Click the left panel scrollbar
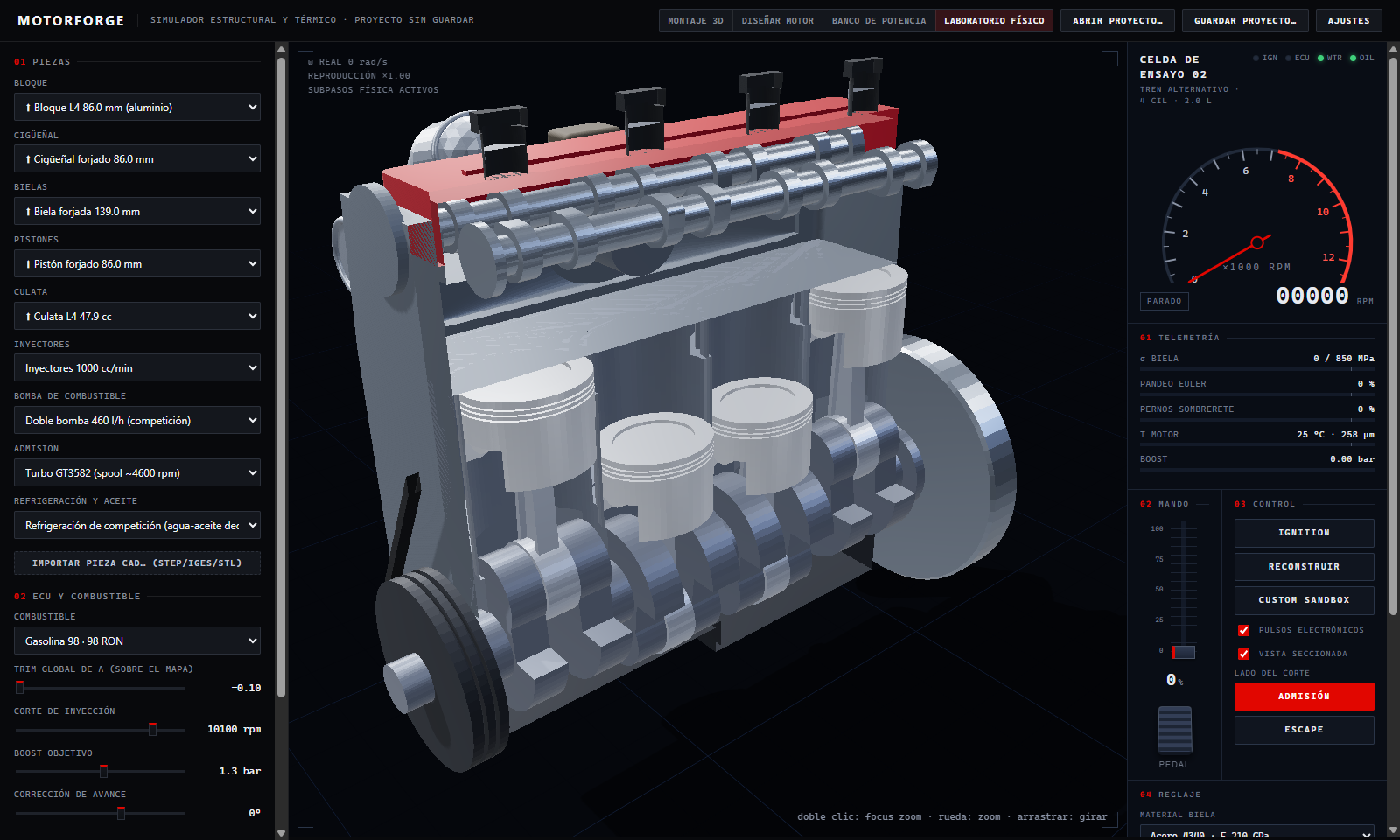The height and width of the screenshot is (840, 1400). tap(281, 376)
